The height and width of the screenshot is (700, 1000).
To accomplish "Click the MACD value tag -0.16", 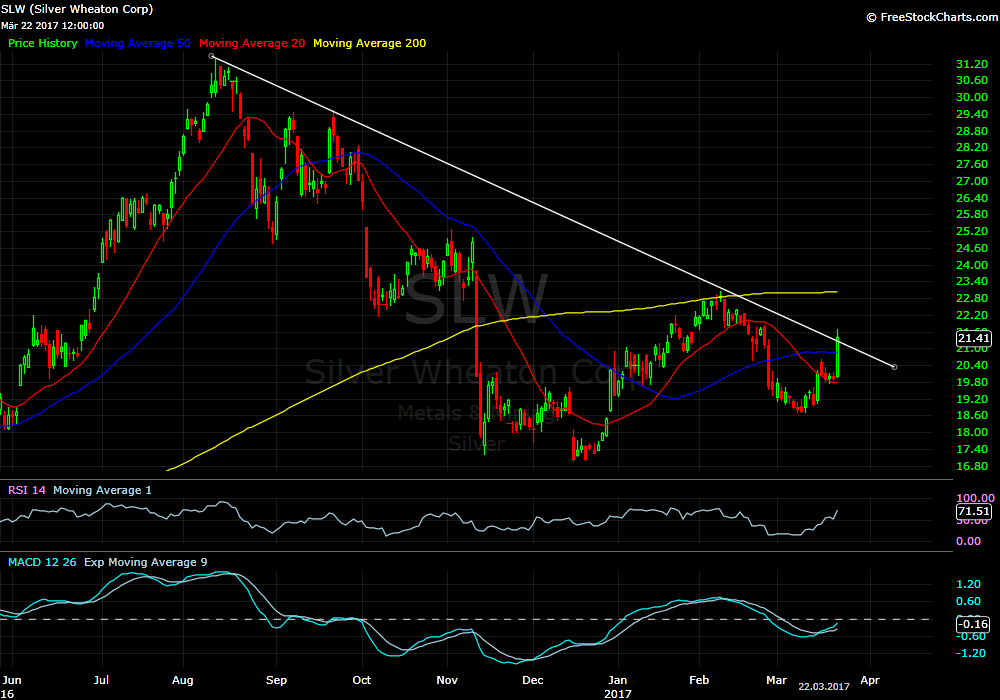I will pos(973,624).
